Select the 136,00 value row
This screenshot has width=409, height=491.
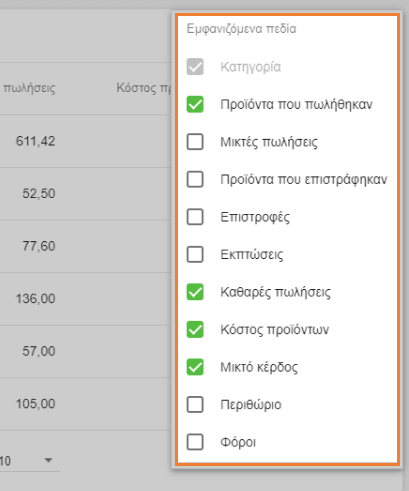85,299
